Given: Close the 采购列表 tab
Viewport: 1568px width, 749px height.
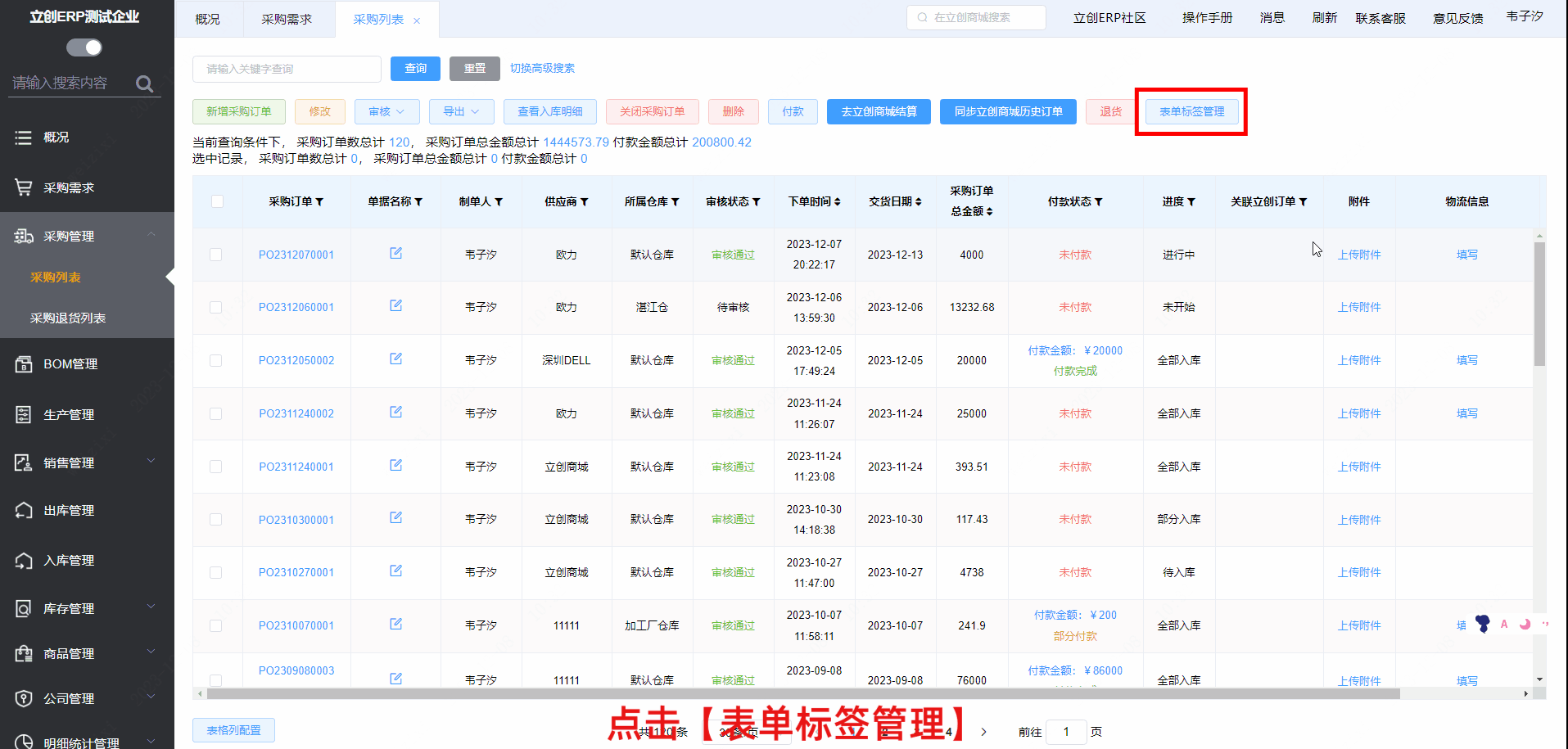Looking at the screenshot, I should coord(417,20).
